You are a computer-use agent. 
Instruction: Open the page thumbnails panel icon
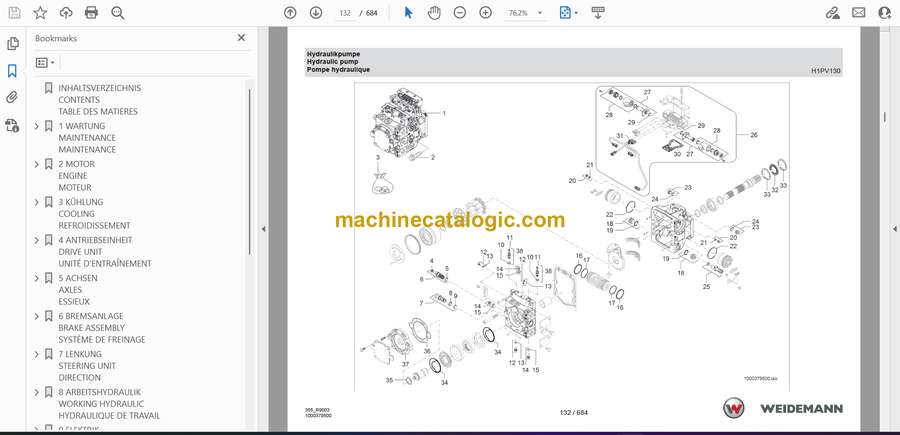12,44
